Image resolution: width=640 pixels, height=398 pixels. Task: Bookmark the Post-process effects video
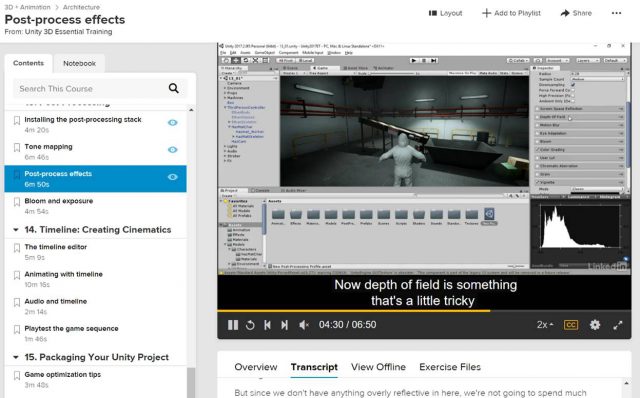tap(17, 174)
